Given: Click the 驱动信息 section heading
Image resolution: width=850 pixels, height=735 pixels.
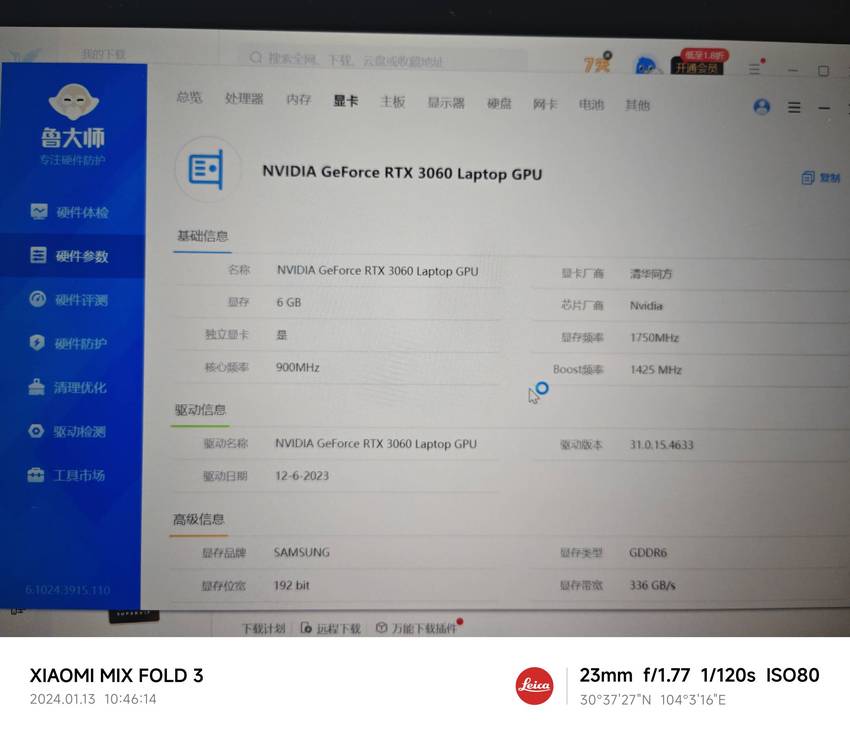Looking at the screenshot, I should click(200, 410).
